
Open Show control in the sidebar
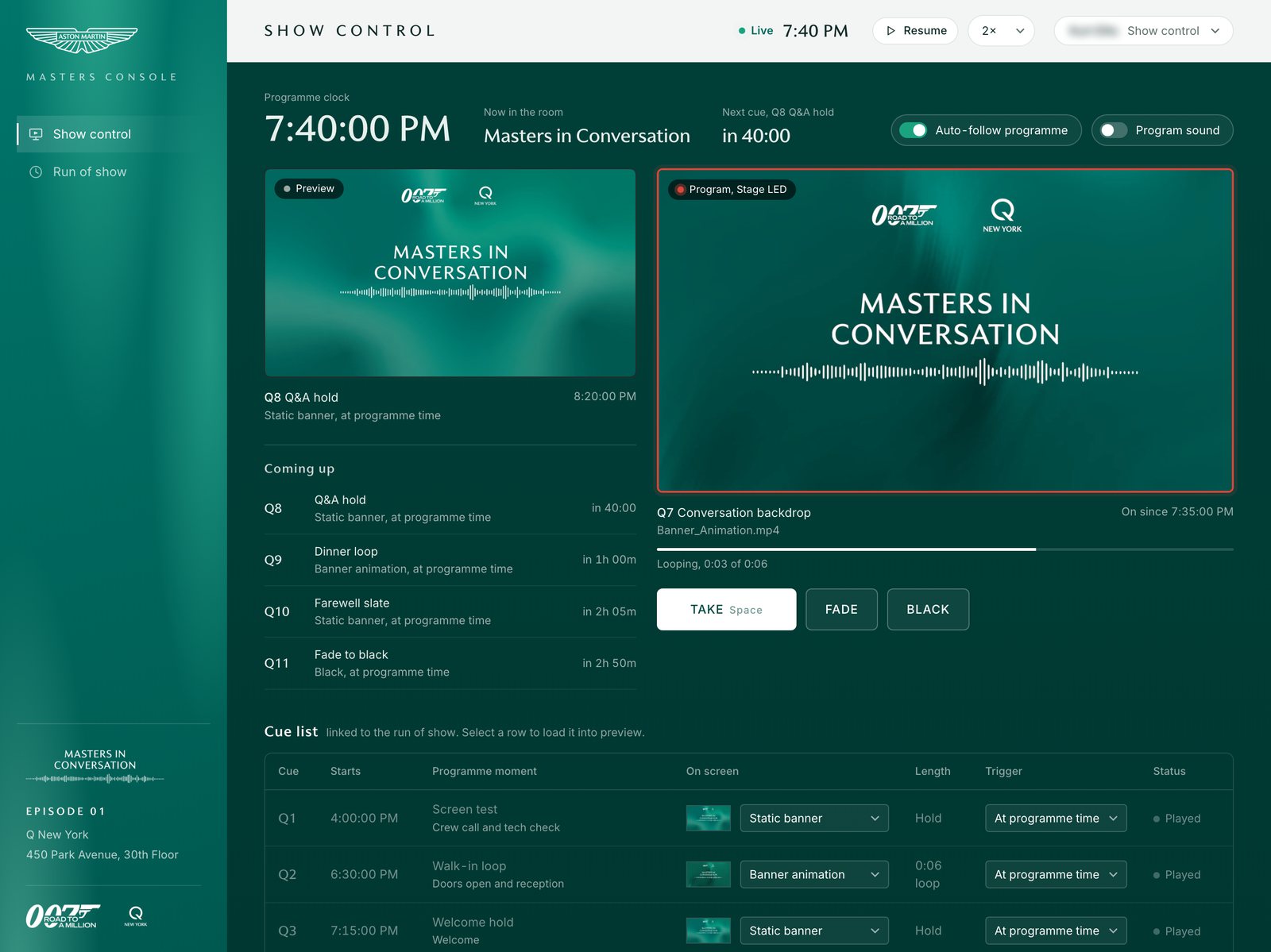pyautogui.click(x=113, y=134)
